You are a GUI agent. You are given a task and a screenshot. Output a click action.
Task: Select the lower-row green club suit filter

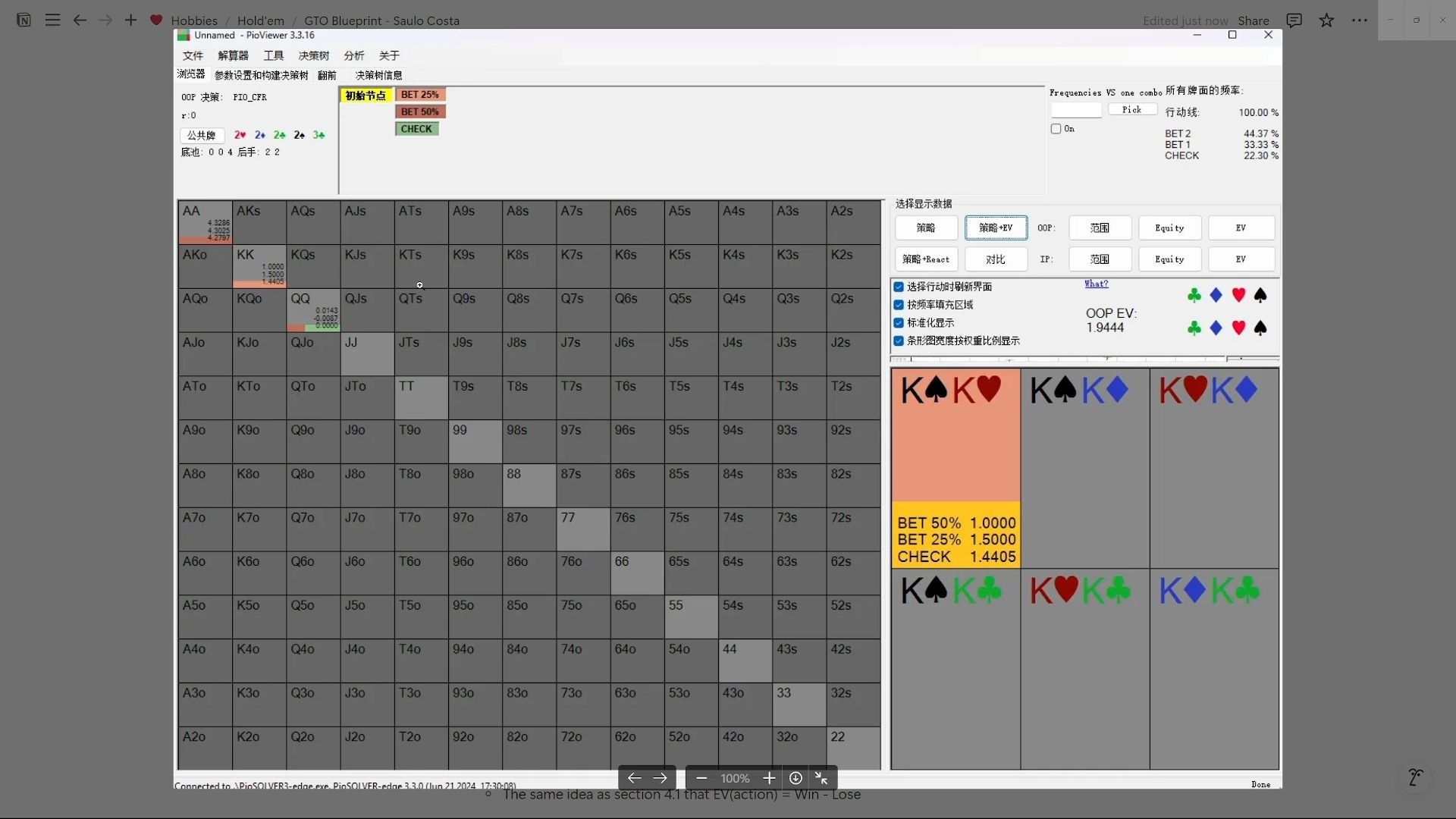[x=1194, y=328]
